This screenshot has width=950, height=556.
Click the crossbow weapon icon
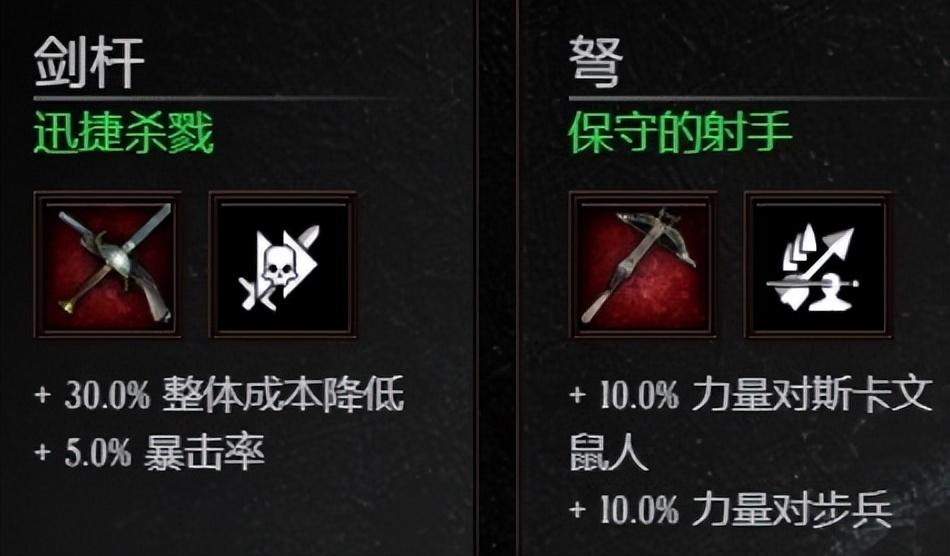coord(643,264)
